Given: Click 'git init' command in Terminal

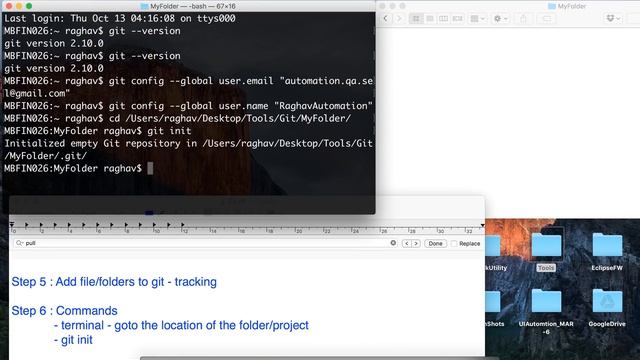Looking at the screenshot, I should (169, 131).
